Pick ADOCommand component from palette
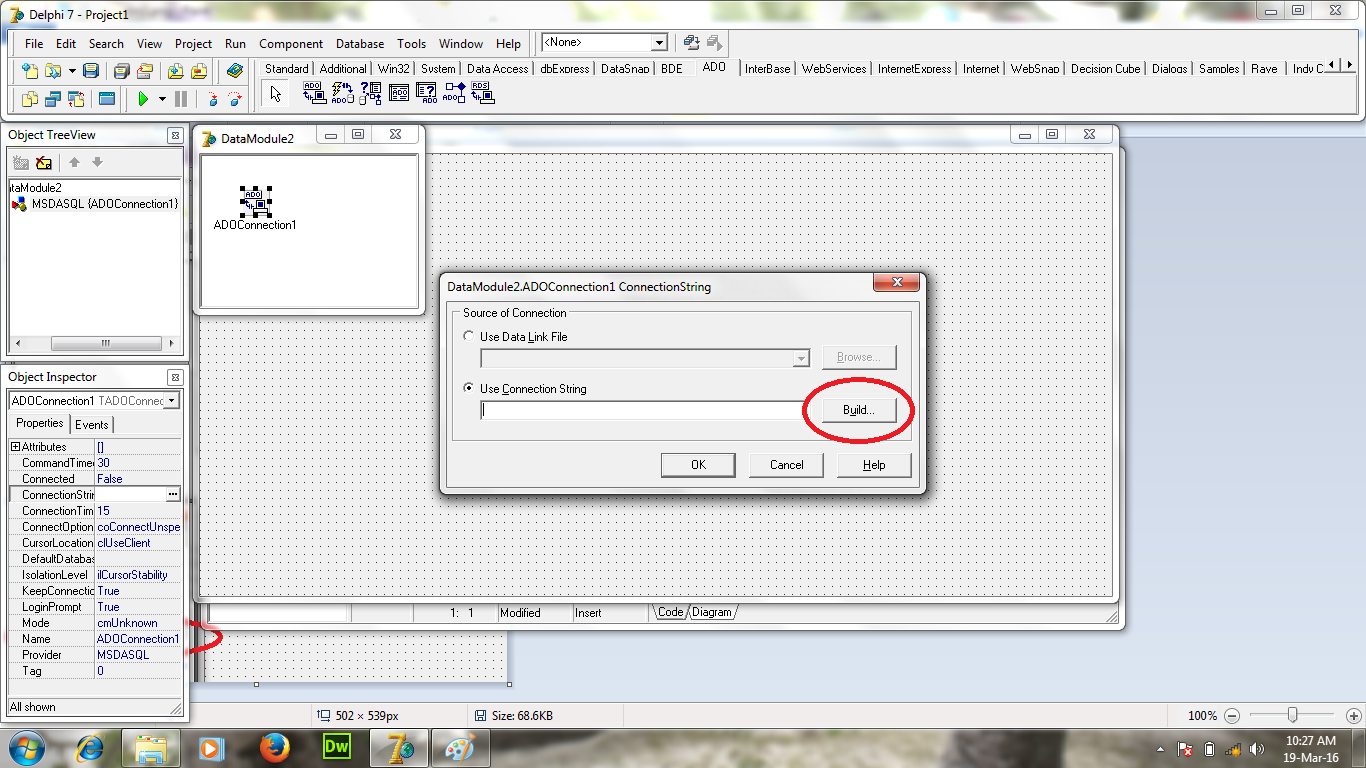1366x768 pixels. 342,93
